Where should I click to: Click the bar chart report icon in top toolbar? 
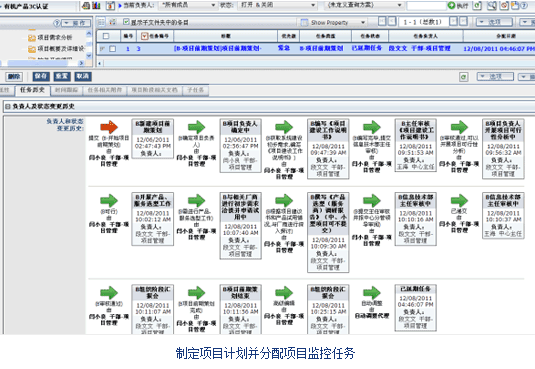(97, 5)
